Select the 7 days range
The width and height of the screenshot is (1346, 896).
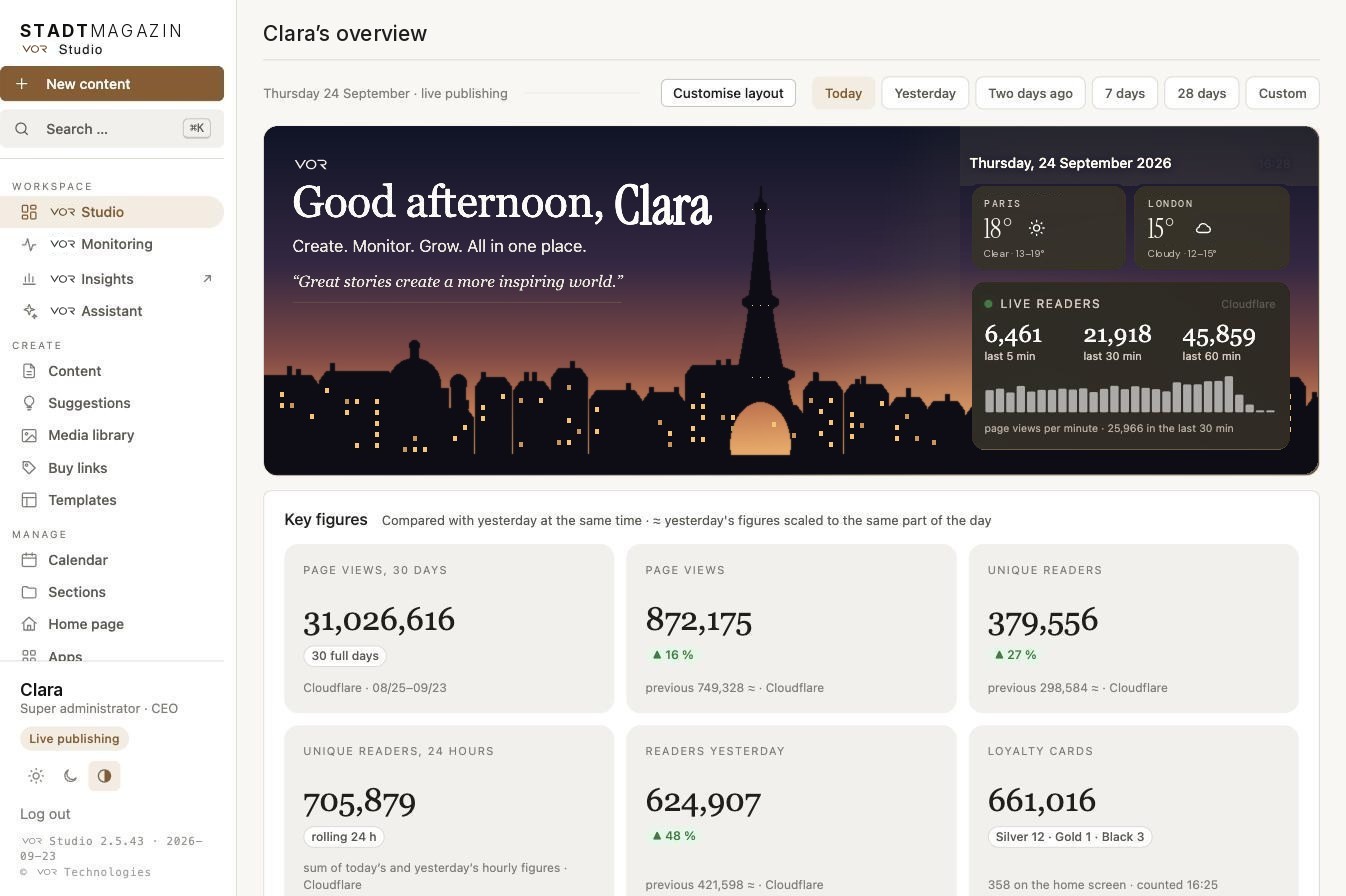(1125, 93)
